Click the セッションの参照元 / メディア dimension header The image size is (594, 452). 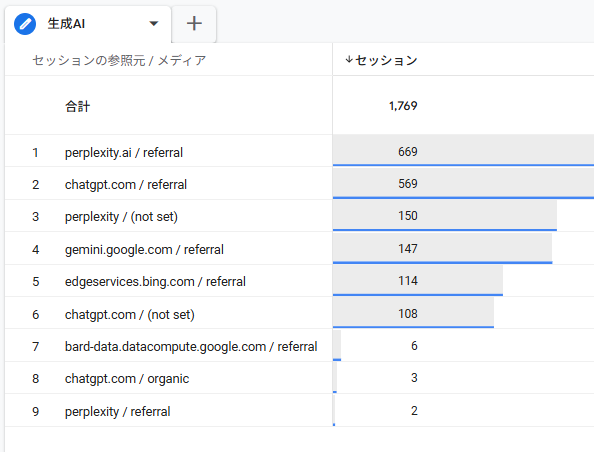(119, 60)
